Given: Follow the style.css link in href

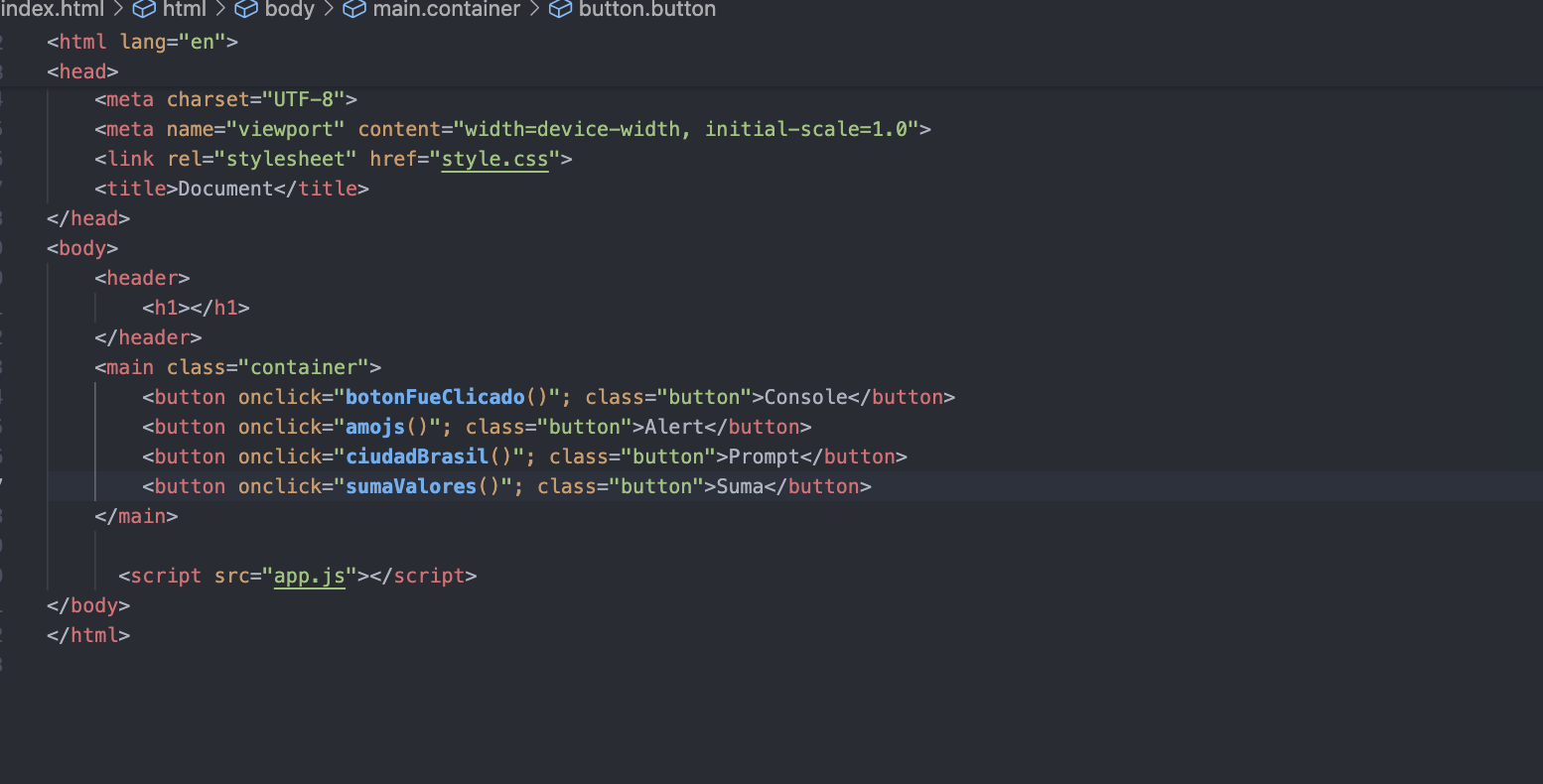Looking at the screenshot, I should [x=495, y=159].
